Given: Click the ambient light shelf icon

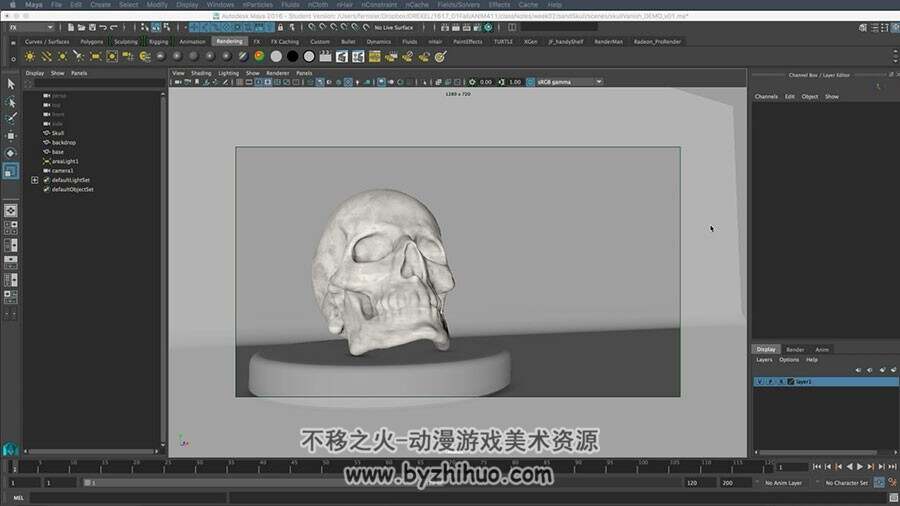Looking at the screenshot, I should pos(30,57).
